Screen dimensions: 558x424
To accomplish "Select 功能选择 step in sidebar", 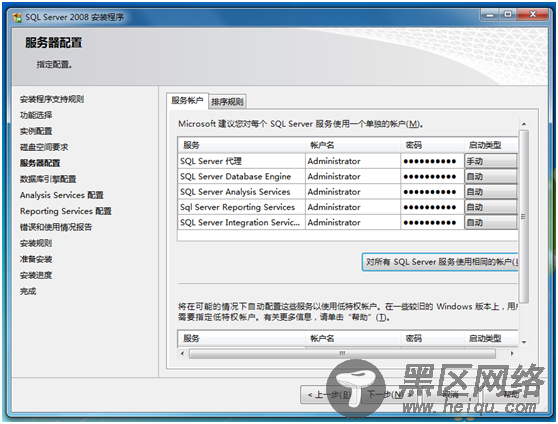I will click(36, 115).
